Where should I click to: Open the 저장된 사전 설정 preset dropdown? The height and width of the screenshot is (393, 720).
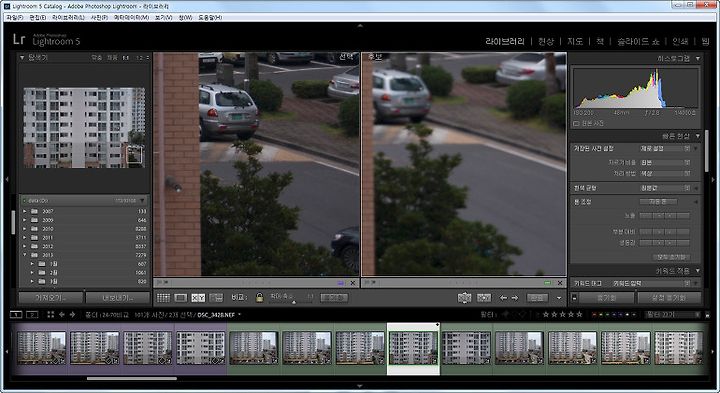coord(665,149)
